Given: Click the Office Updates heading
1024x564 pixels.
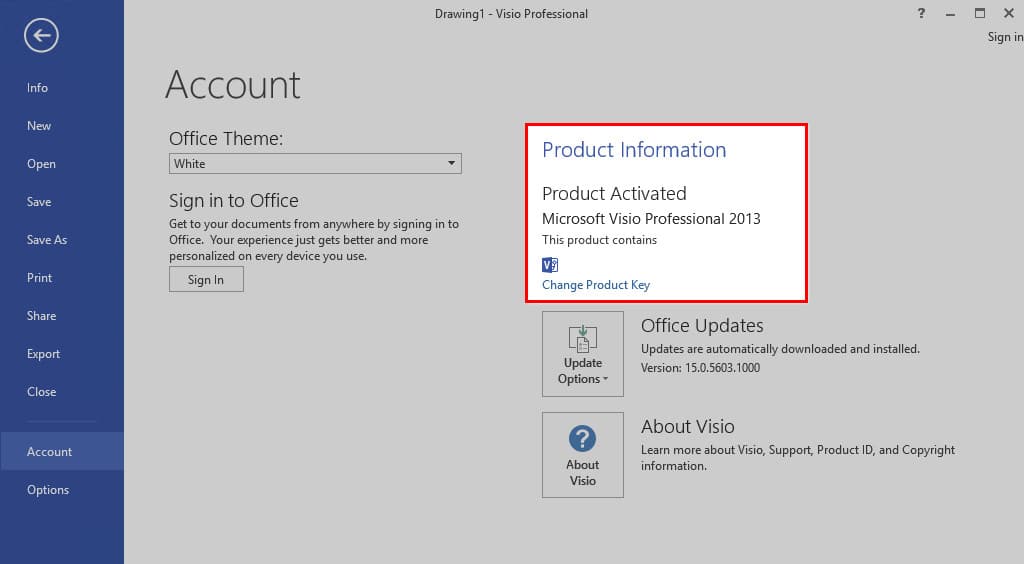Looking at the screenshot, I should pyautogui.click(x=702, y=325).
